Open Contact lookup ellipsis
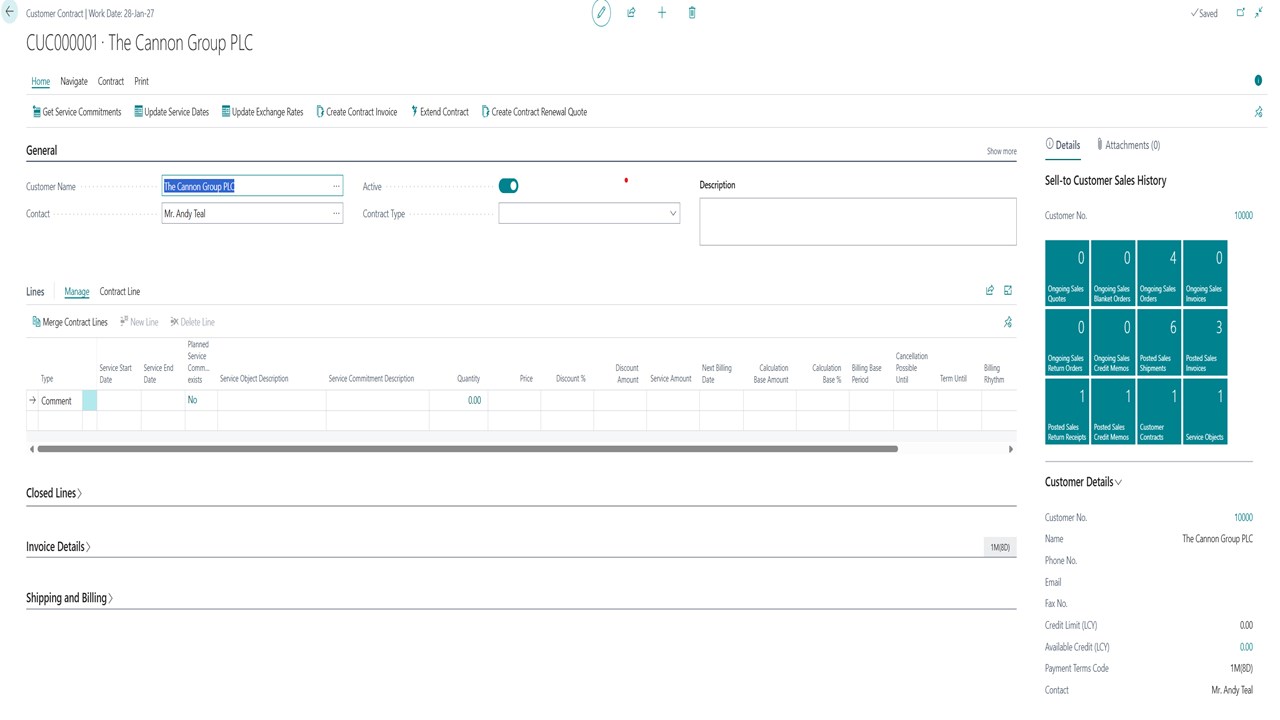Screen dimensions: 1280x720 pos(337,213)
